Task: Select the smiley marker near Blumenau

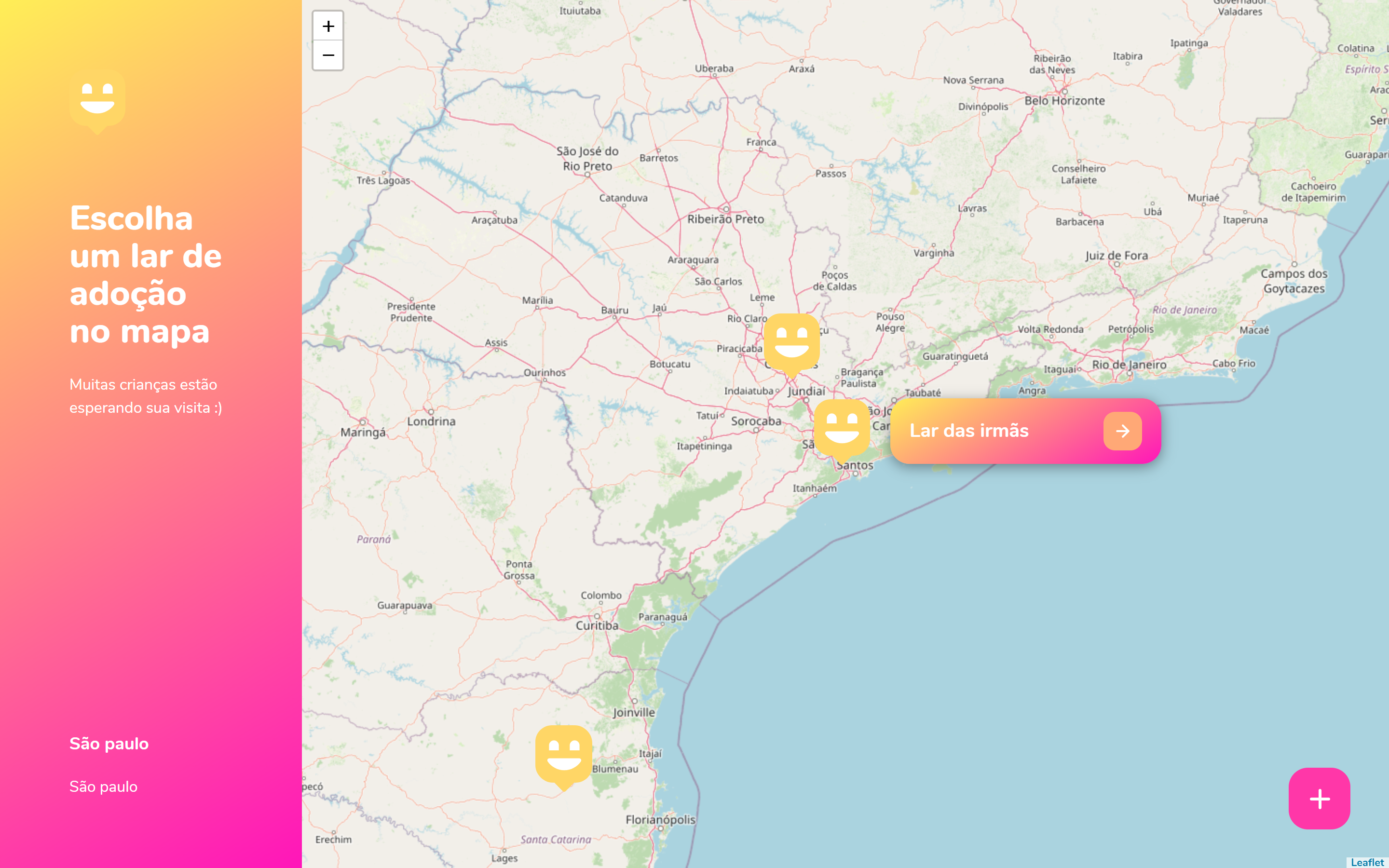Action: pos(563,754)
